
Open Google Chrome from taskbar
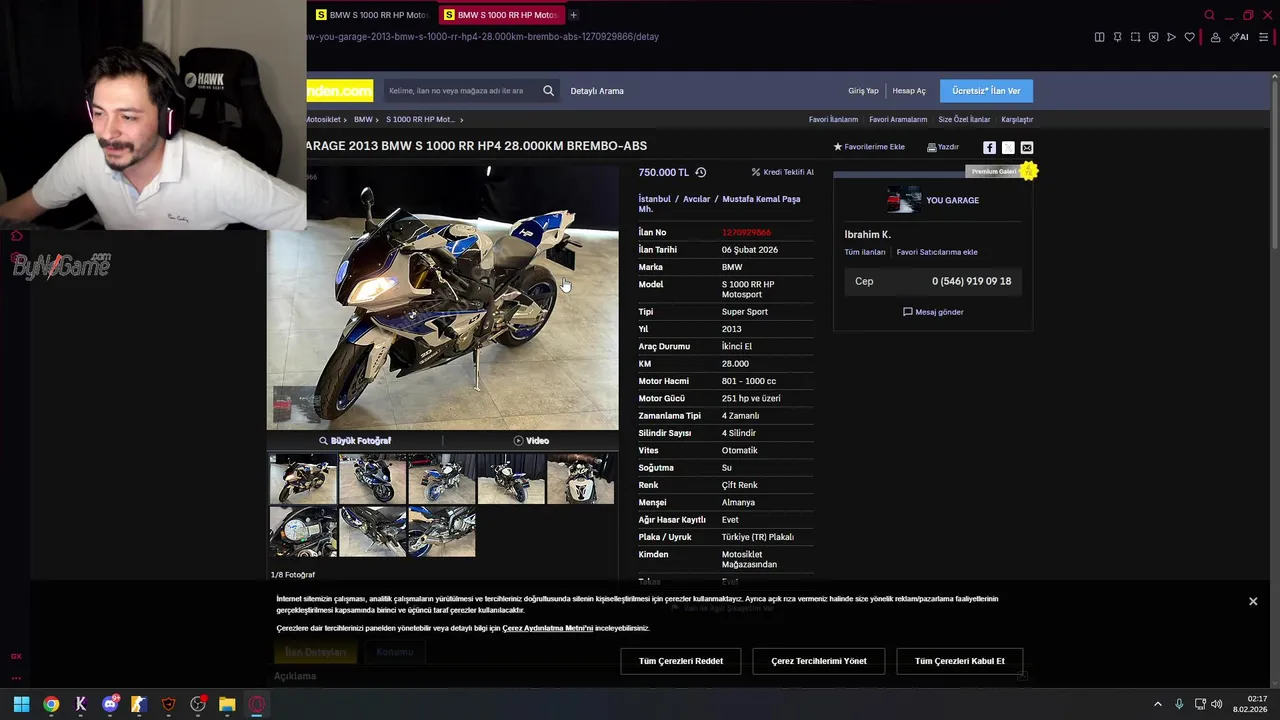point(51,704)
